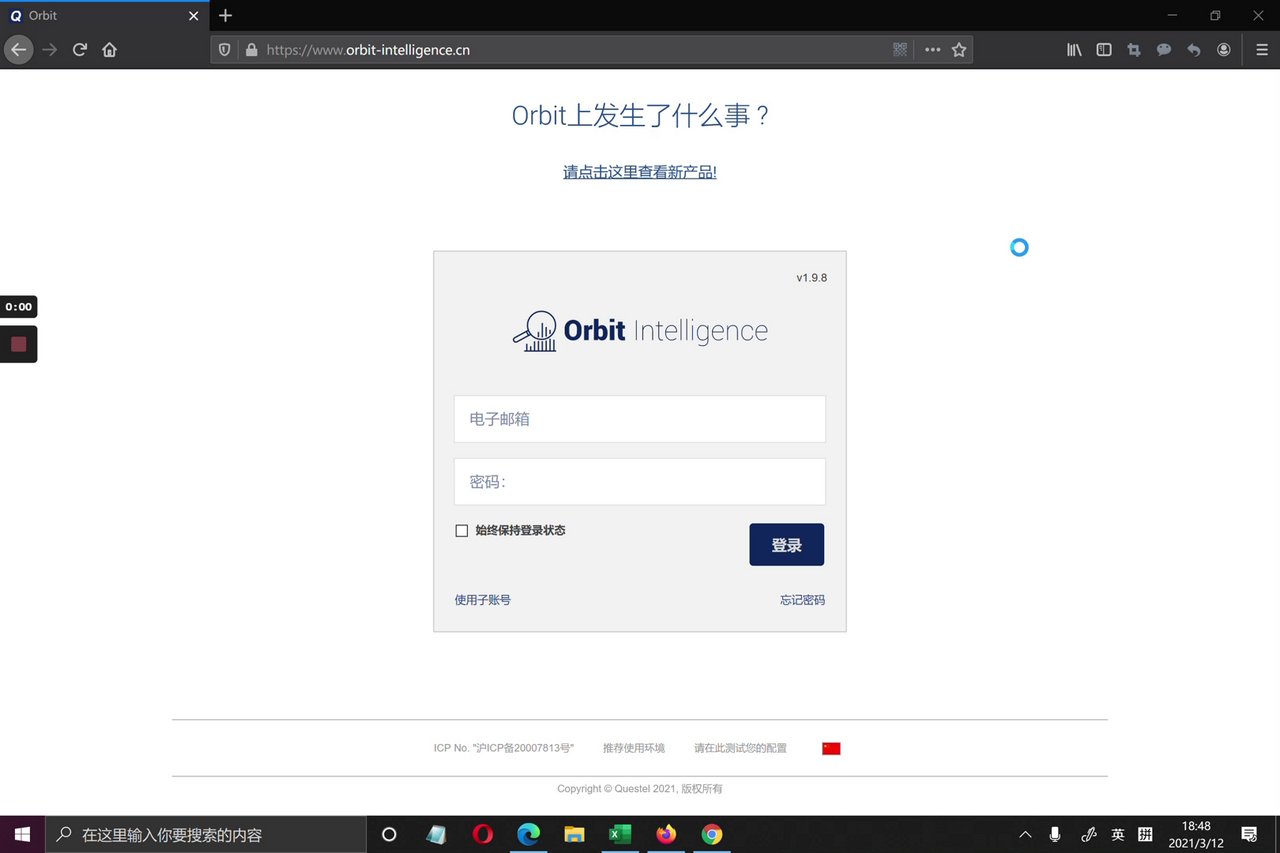Click the pen workspace tray icon
This screenshot has height=853, width=1280.
pyautogui.click(x=1089, y=834)
